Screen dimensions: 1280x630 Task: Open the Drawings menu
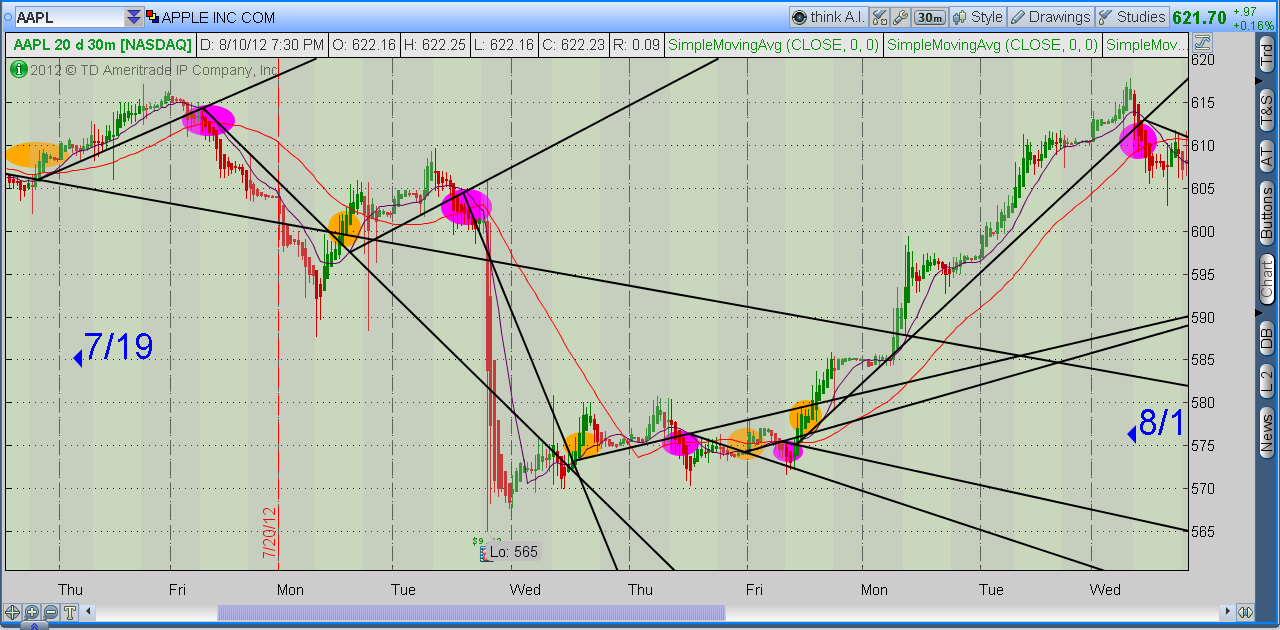coord(1050,17)
